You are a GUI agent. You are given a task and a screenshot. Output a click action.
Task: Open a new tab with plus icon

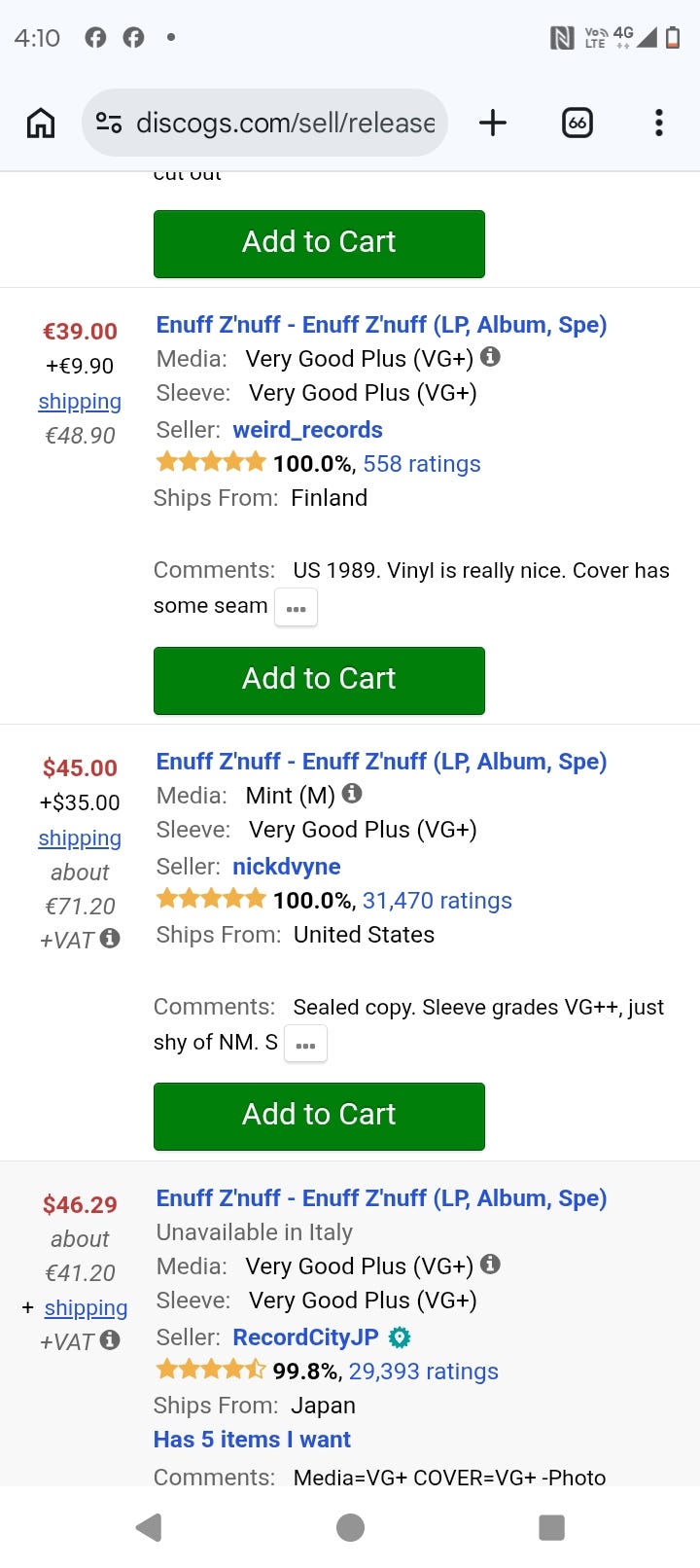coord(493,123)
